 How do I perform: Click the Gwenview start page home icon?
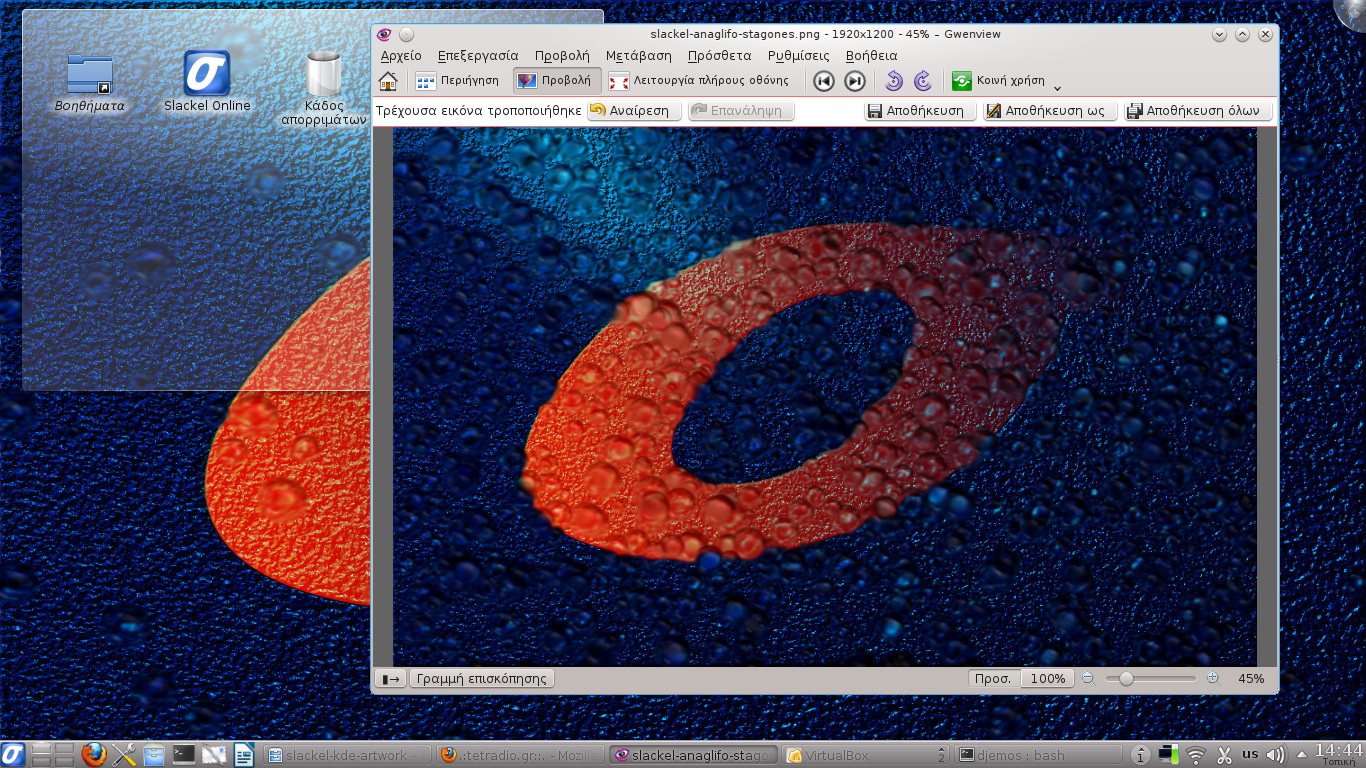coord(388,81)
